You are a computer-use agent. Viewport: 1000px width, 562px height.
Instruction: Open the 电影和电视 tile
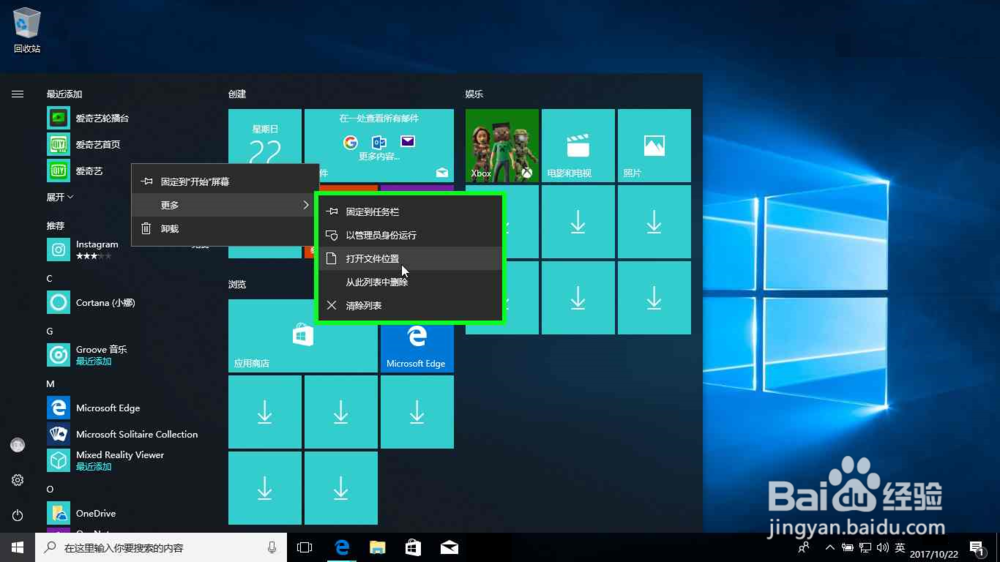pyautogui.click(x=578, y=145)
